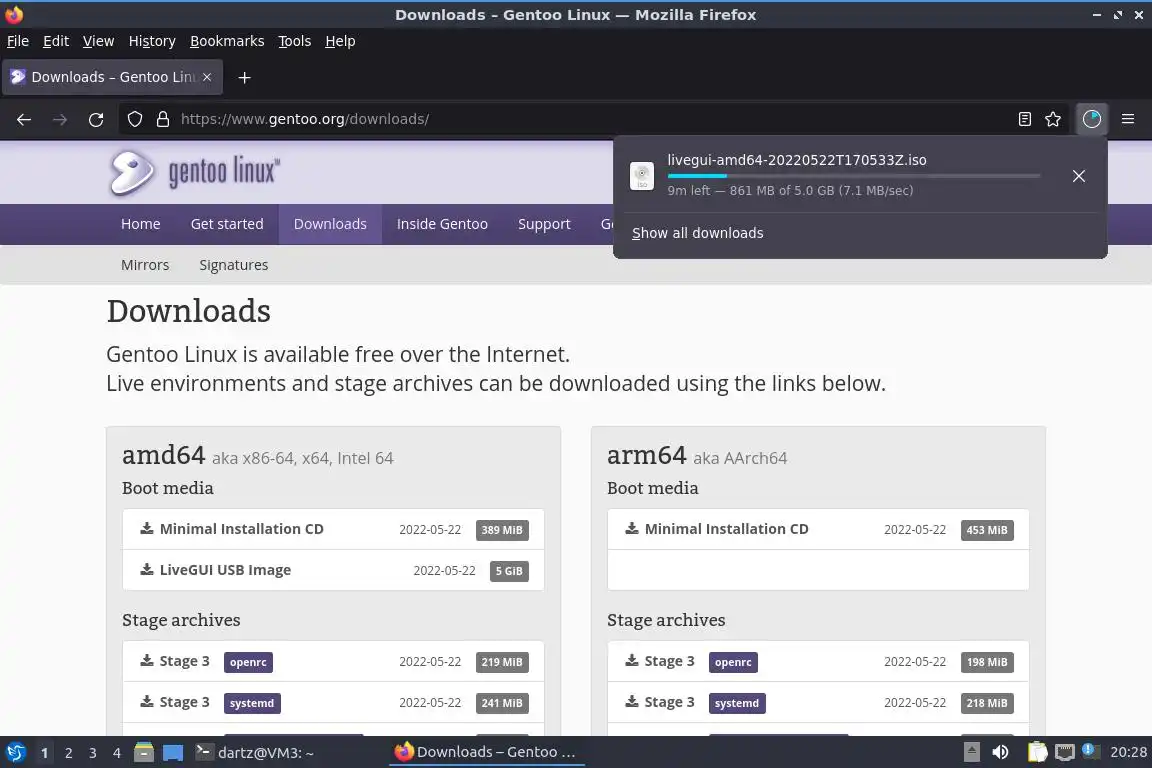Click the Gentoo Linux logo
Image resolution: width=1152 pixels, height=768 pixels.
pos(195,173)
